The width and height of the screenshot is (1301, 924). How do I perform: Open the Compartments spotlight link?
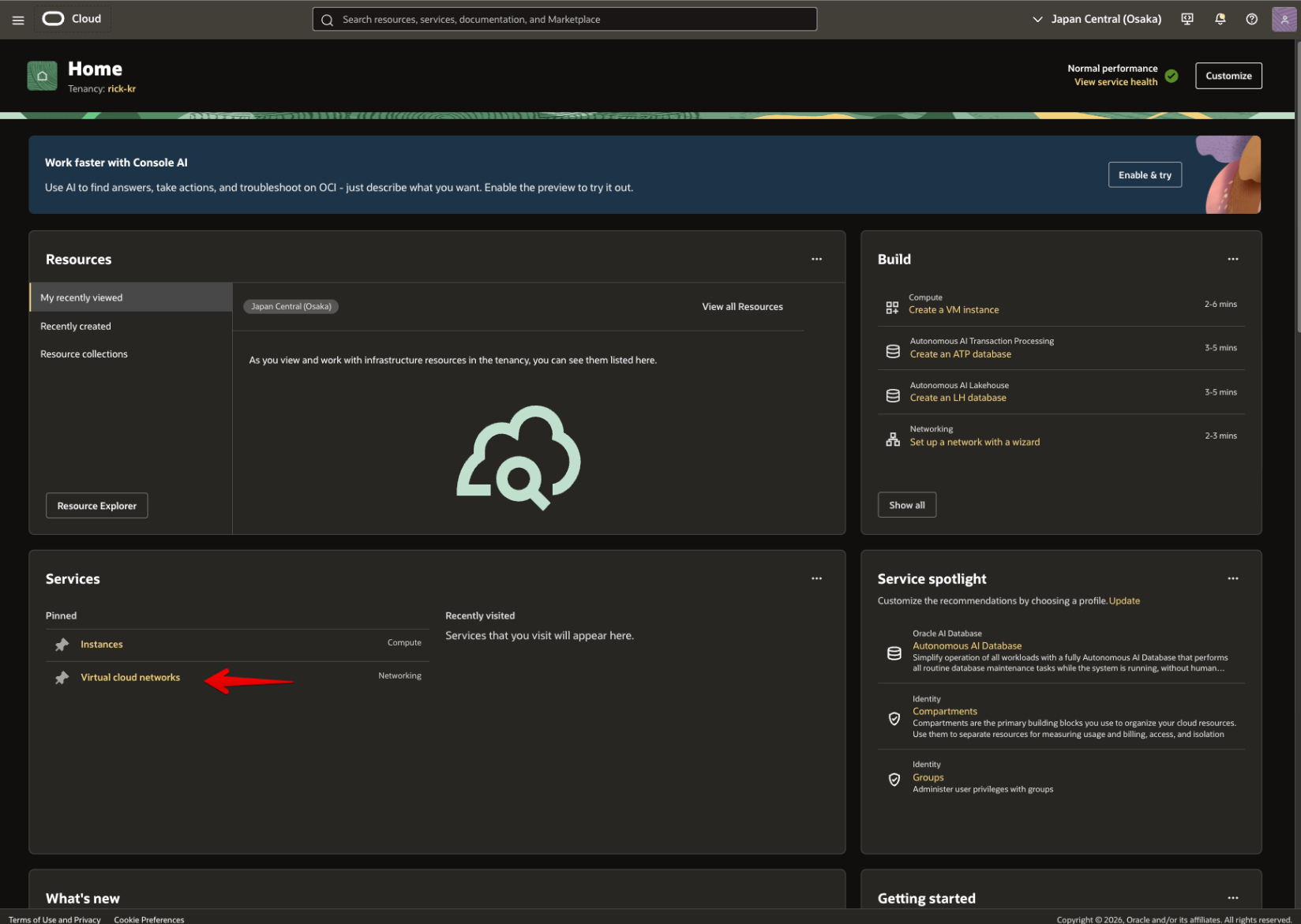[945, 711]
